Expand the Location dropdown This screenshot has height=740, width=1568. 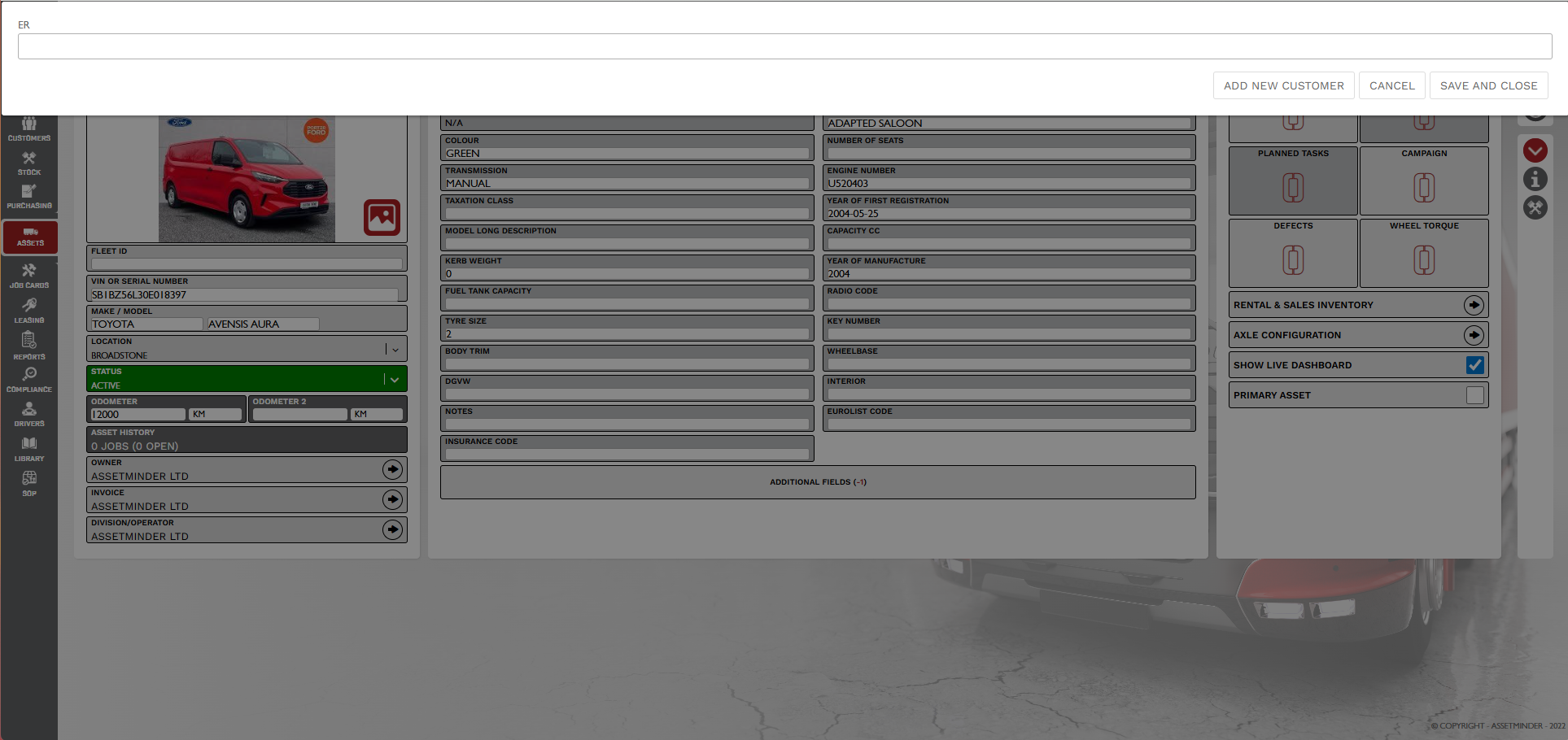[x=395, y=350]
